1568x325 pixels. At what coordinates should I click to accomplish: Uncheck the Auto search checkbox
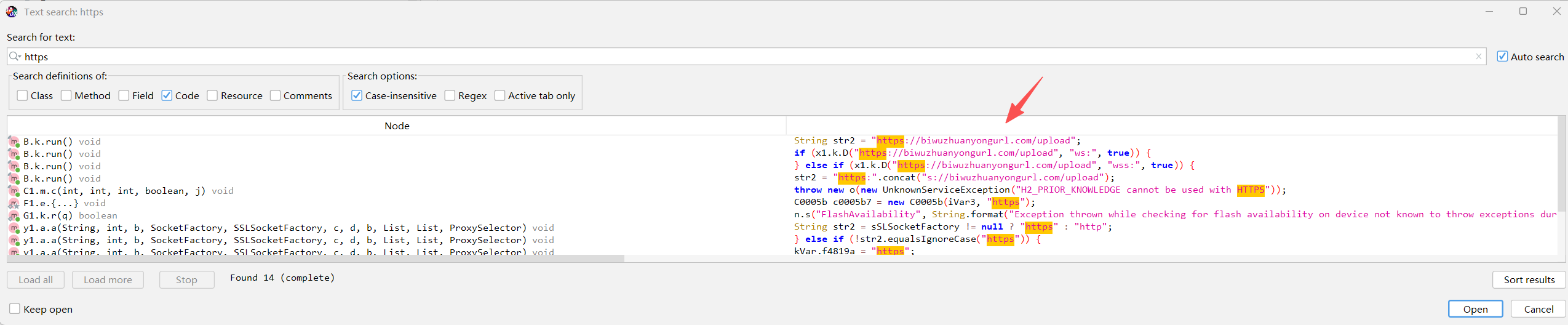(x=1502, y=57)
